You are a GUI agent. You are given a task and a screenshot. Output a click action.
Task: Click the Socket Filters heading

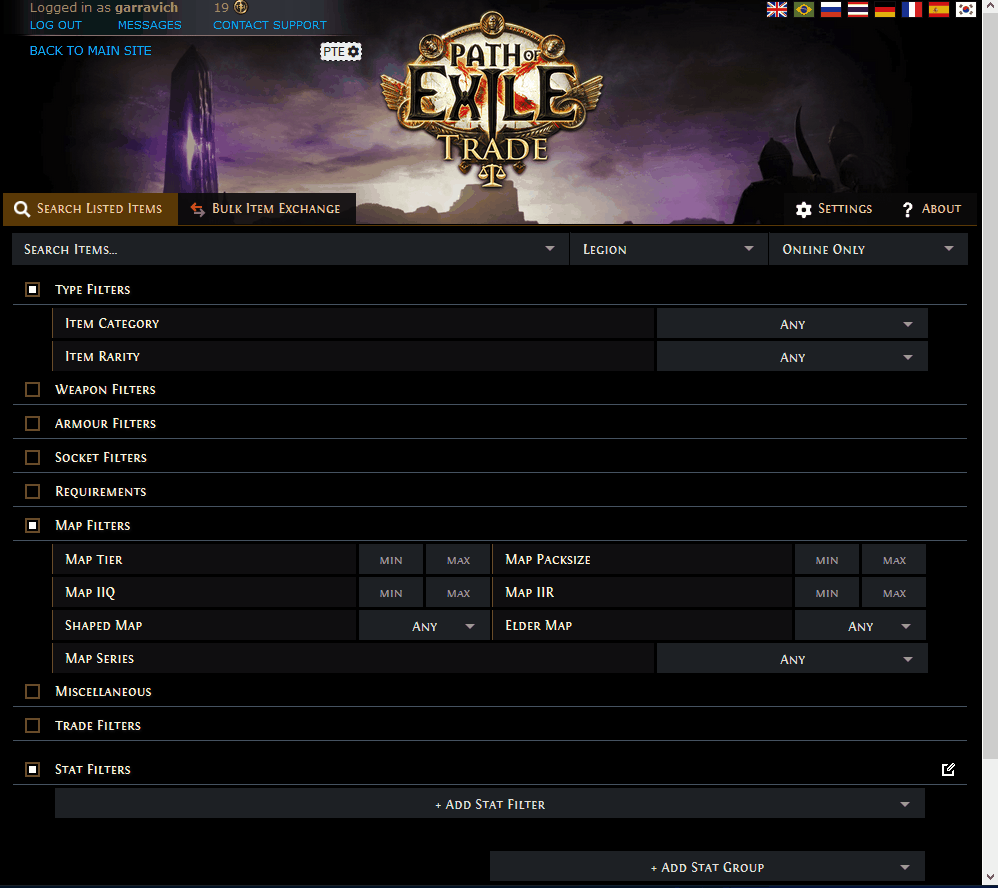pyautogui.click(x=101, y=458)
